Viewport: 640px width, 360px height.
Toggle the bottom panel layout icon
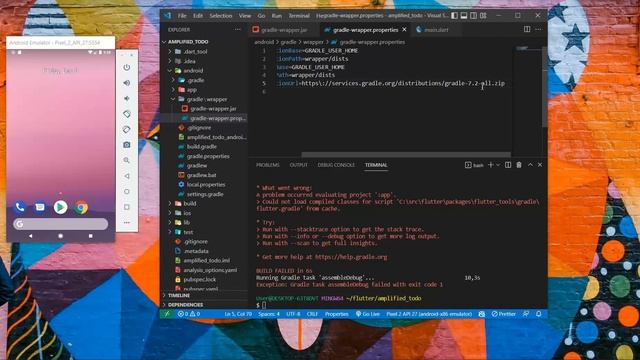[464, 16]
